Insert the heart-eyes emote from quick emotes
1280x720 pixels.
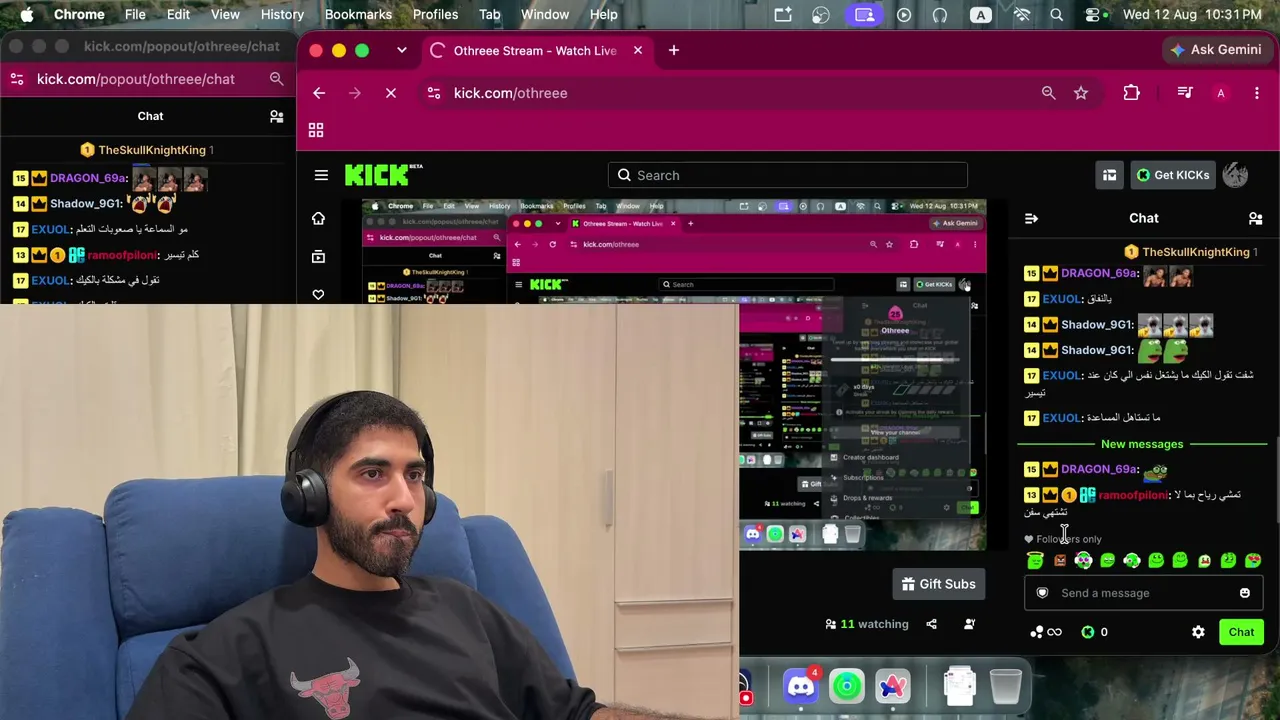(1252, 561)
